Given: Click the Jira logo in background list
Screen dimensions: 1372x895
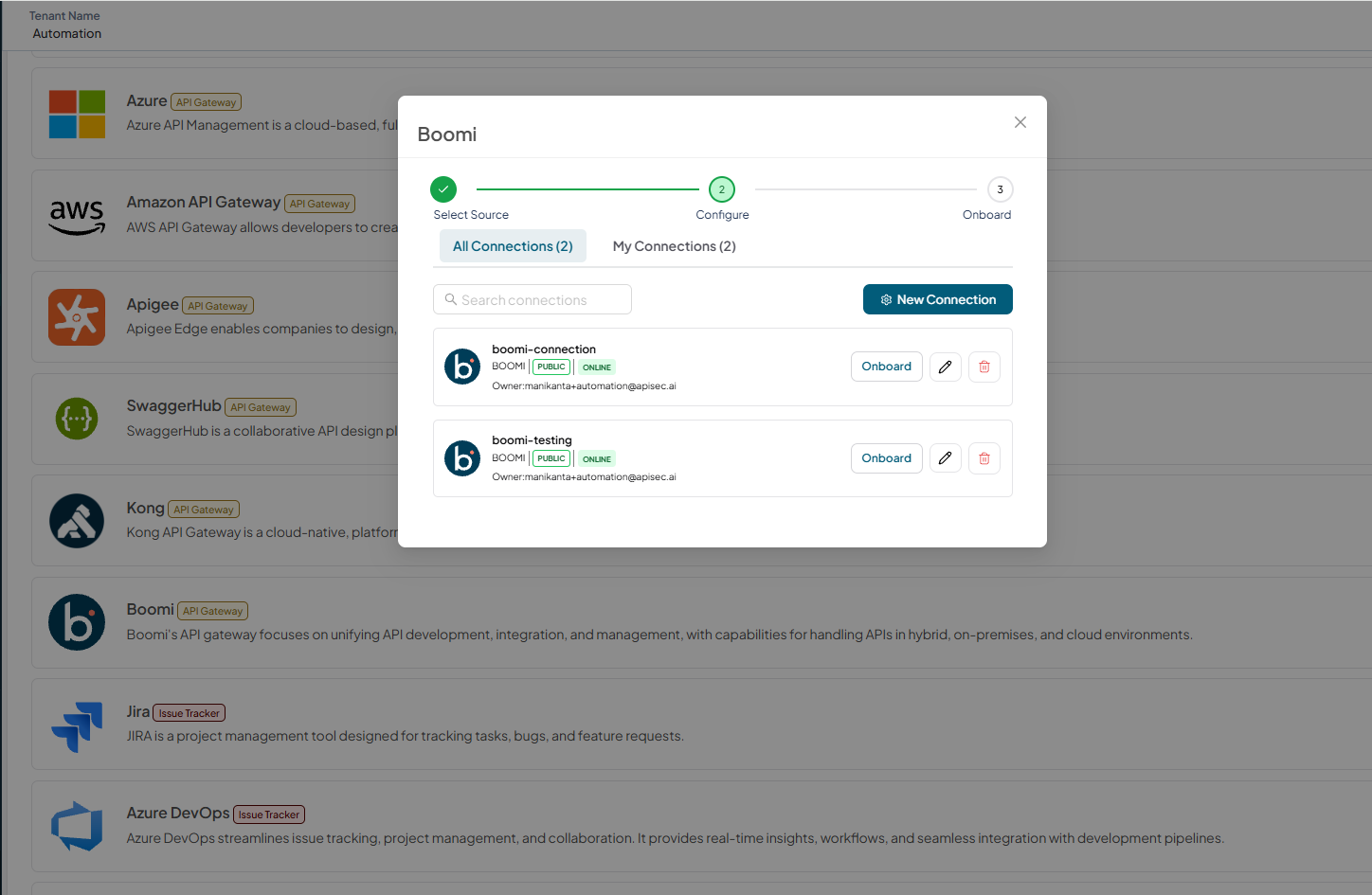Looking at the screenshot, I should click(77, 726).
